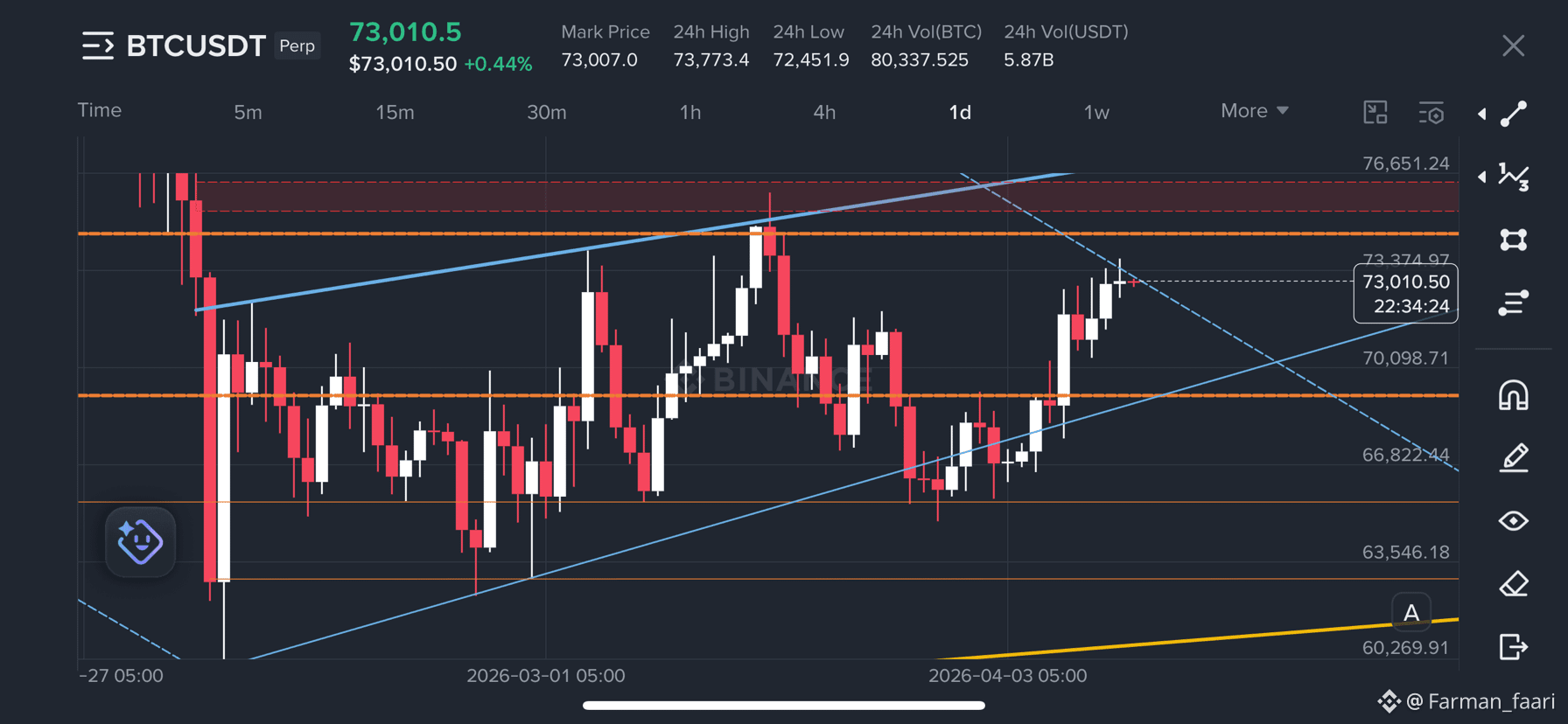The width and height of the screenshot is (1568, 724).
Task: Open the Fibonacci levels drawing tool
Action: (x=1514, y=303)
